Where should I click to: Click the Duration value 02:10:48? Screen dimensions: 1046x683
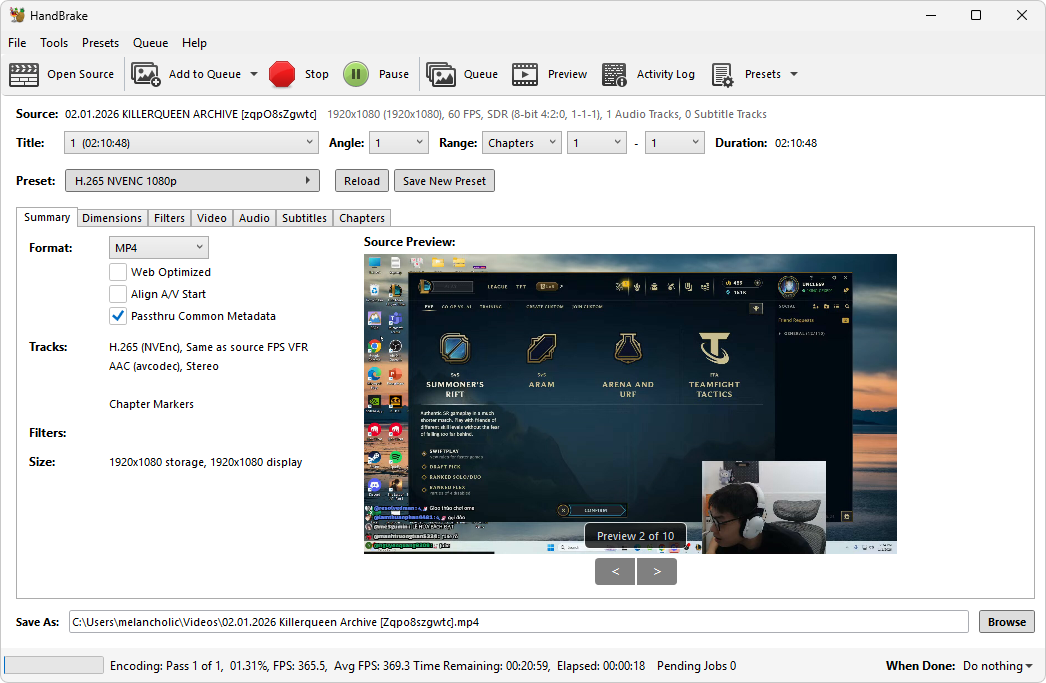click(x=796, y=143)
